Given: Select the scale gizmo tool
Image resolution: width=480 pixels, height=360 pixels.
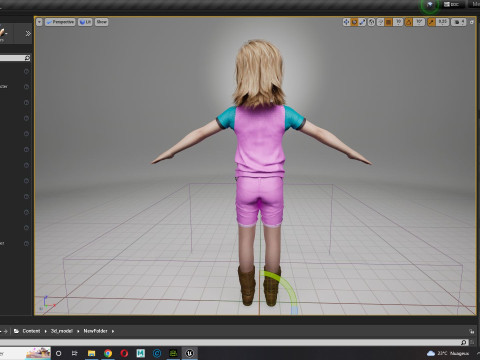Looking at the screenshot, I should pos(362,22).
